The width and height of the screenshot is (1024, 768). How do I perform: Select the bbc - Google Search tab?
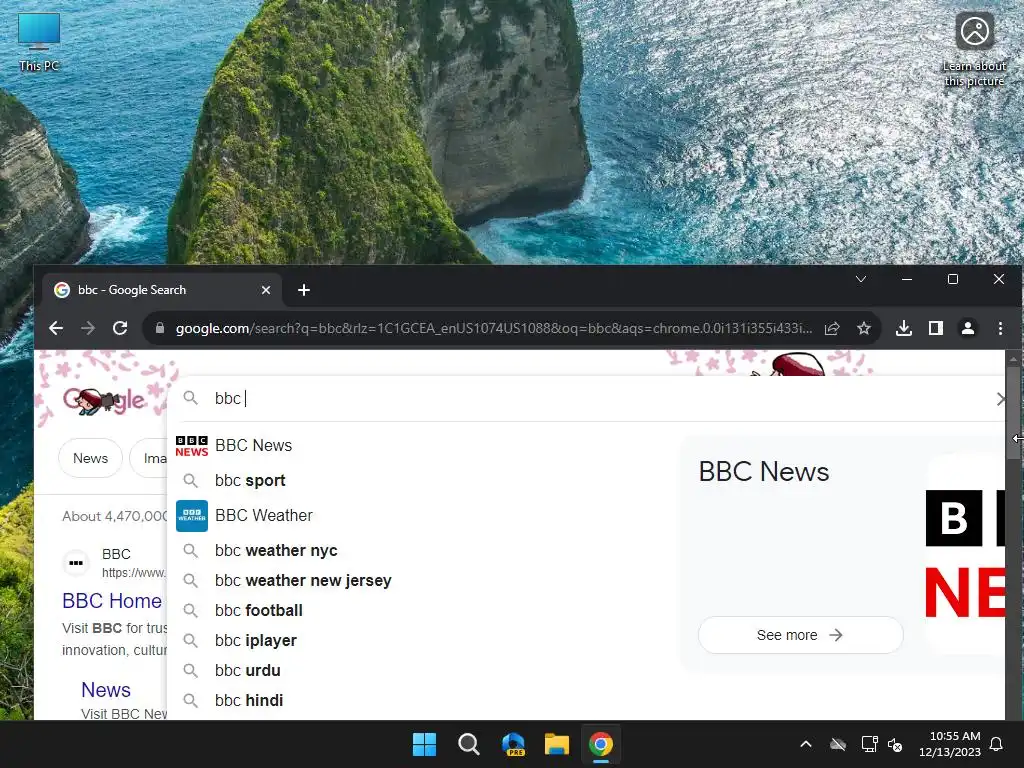click(x=162, y=290)
